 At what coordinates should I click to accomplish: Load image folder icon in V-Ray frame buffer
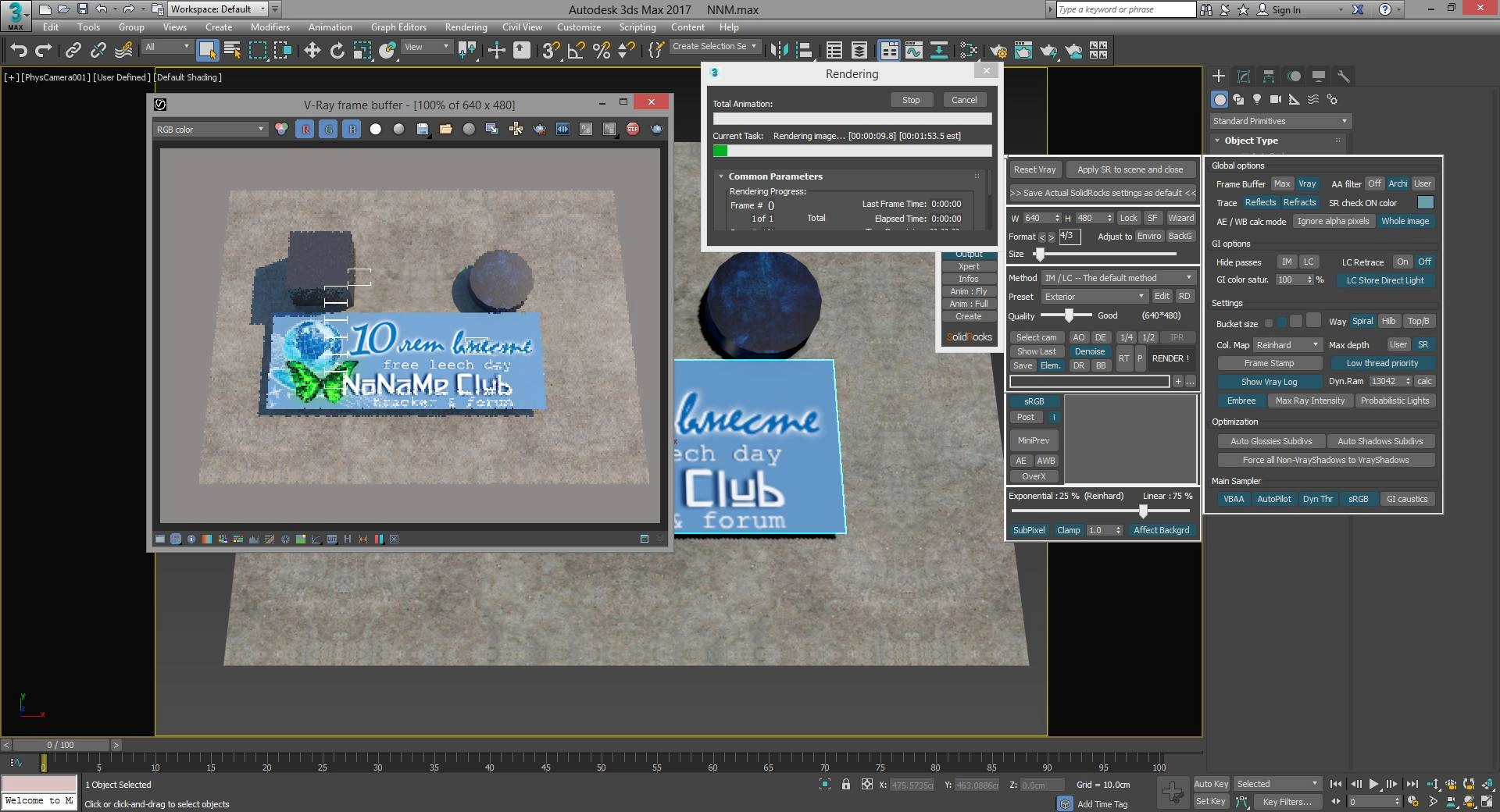pyautogui.click(x=446, y=129)
